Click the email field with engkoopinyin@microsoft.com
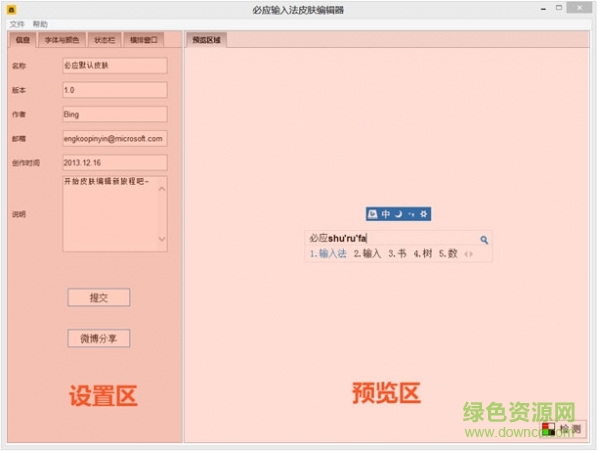 coord(115,138)
